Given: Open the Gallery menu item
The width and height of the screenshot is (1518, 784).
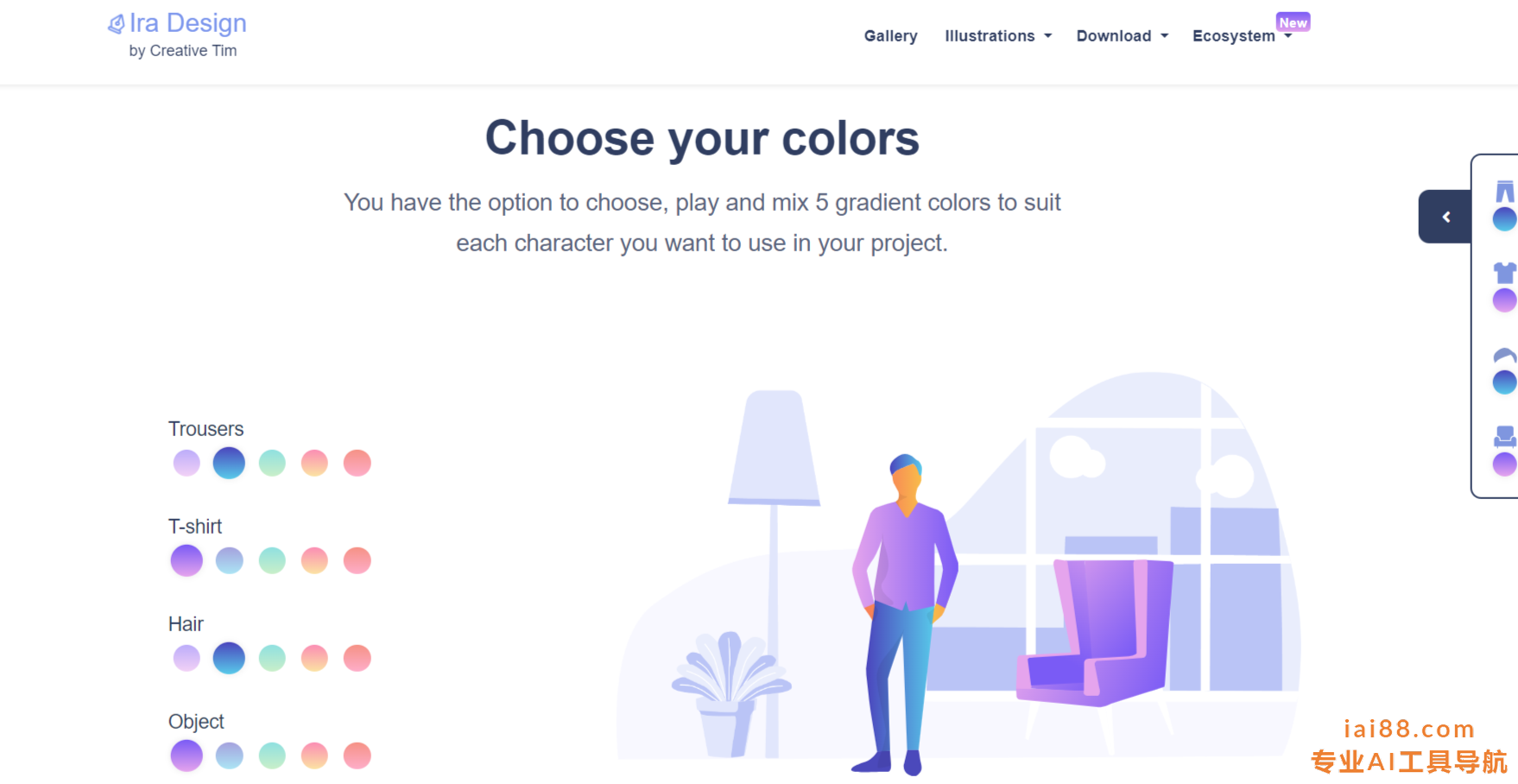Looking at the screenshot, I should 890,36.
